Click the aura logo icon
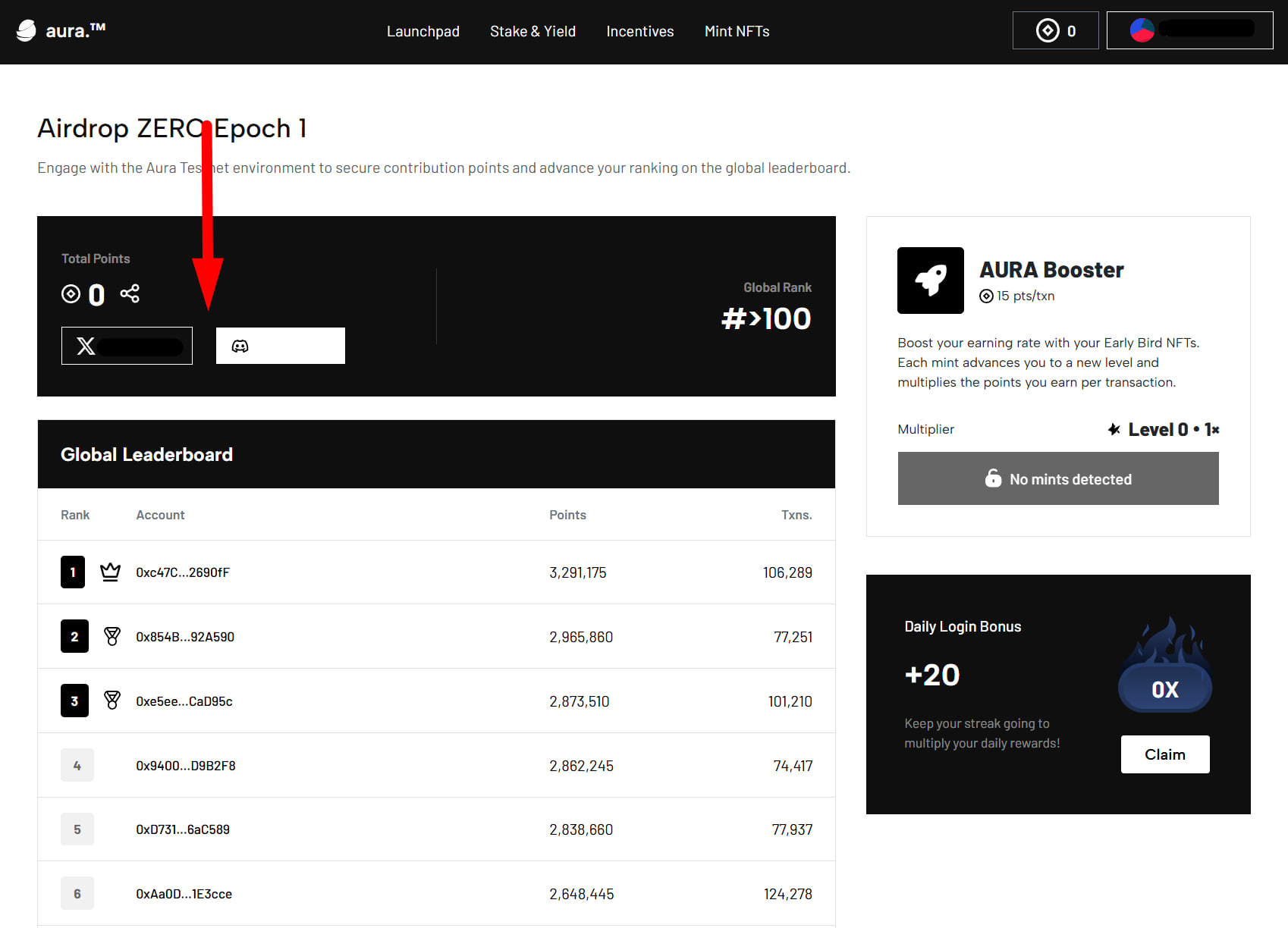The width and height of the screenshot is (1288, 928). 27,30
